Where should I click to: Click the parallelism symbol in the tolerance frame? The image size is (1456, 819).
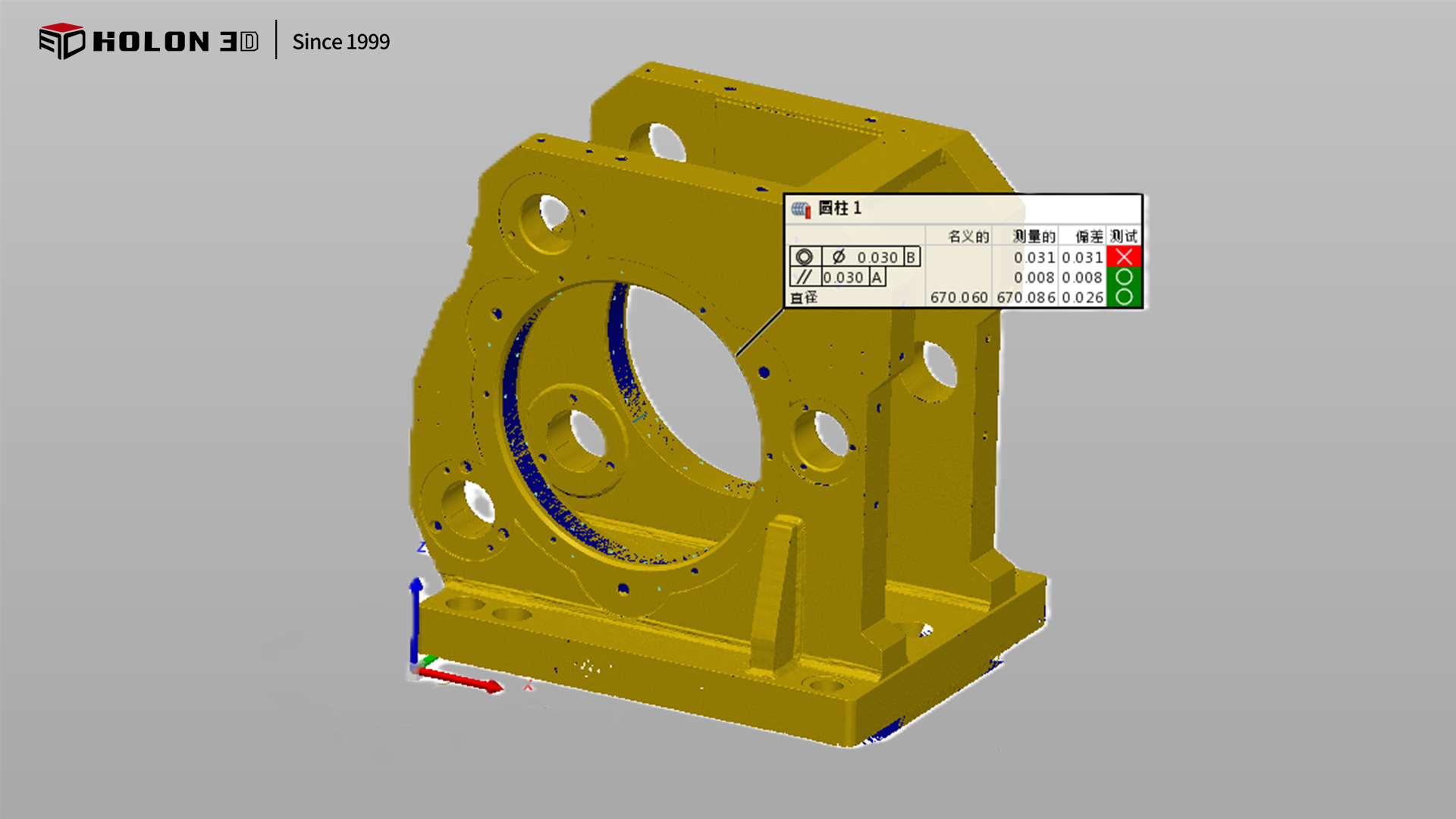tap(805, 278)
